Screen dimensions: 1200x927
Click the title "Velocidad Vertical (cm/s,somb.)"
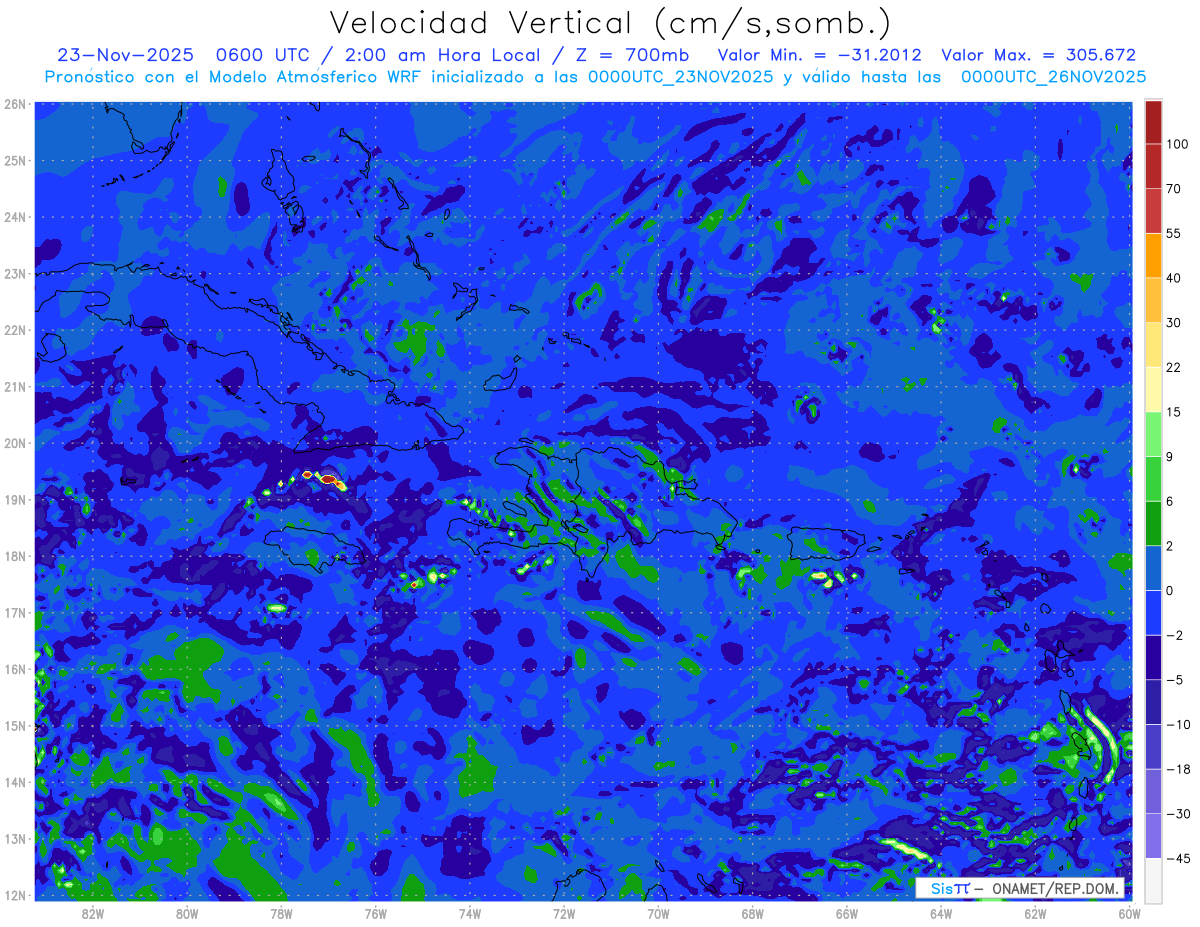click(611, 23)
